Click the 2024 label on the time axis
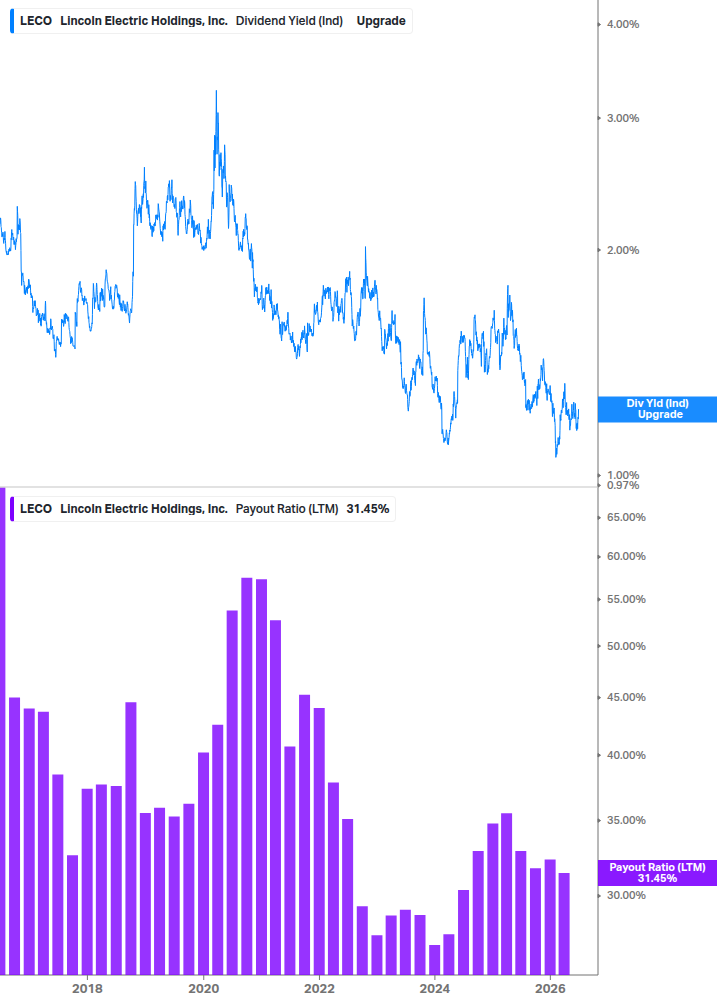Image resolution: width=717 pixels, height=1005 pixels. coord(434,988)
